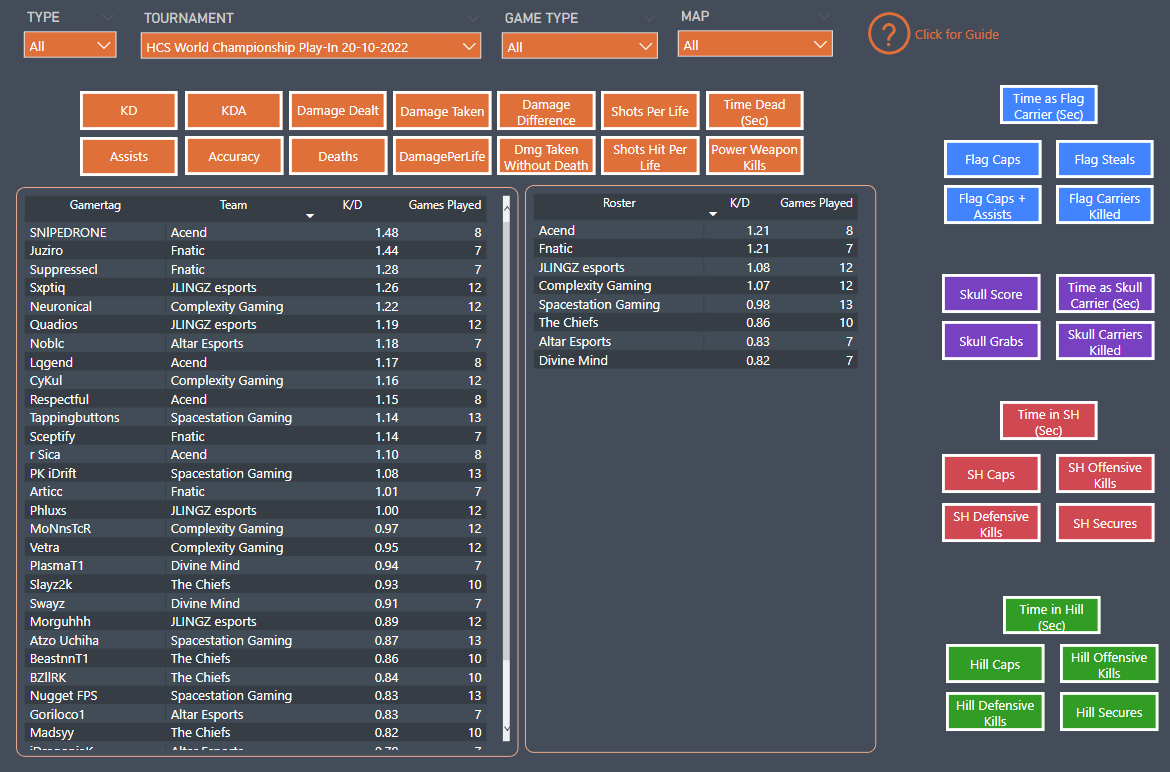Select Shots Hit Per Life button
This screenshot has width=1170, height=772.
[650, 156]
